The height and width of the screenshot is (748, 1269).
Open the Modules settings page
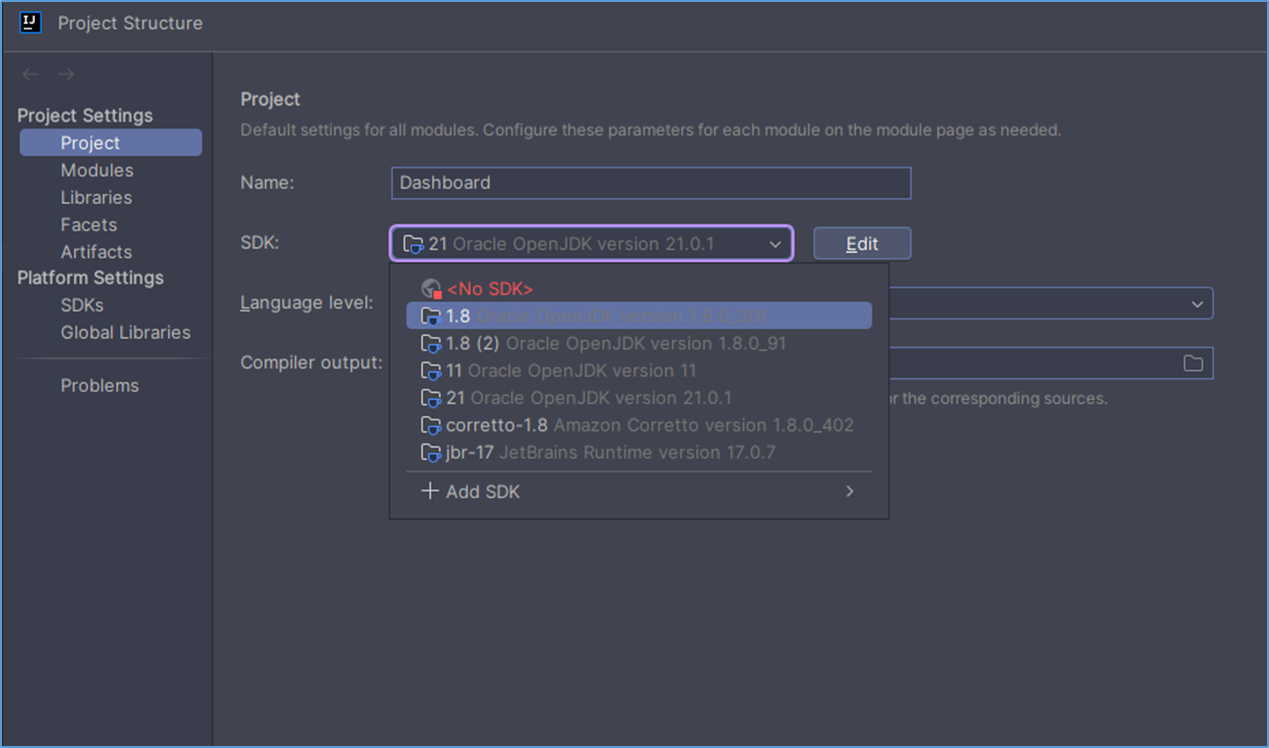(97, 171)
